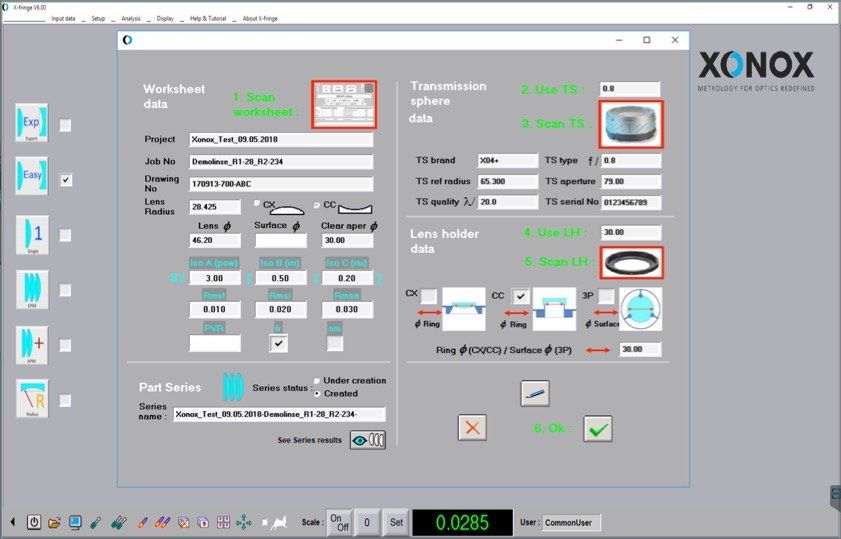Viewport: 841px width, 539px height.
Task: Click the scan worksheet thumbnail
Action: tap(344, 104)
